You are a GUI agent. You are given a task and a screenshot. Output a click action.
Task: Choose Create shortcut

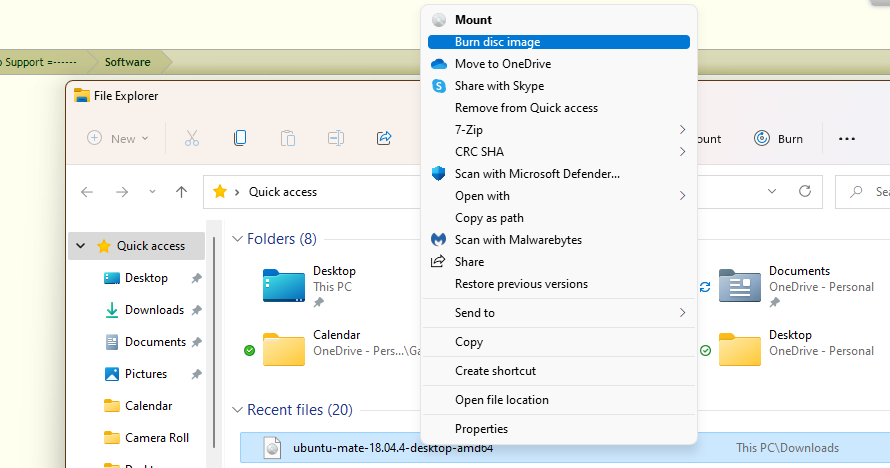click(x=559, y=371)
